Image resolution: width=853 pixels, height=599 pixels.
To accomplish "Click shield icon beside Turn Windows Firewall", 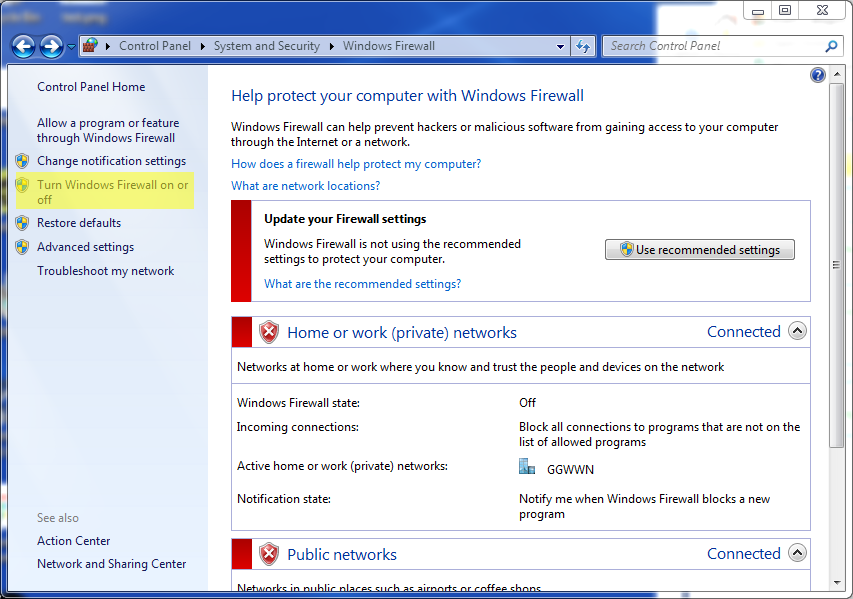I will (x=22, y=185).
